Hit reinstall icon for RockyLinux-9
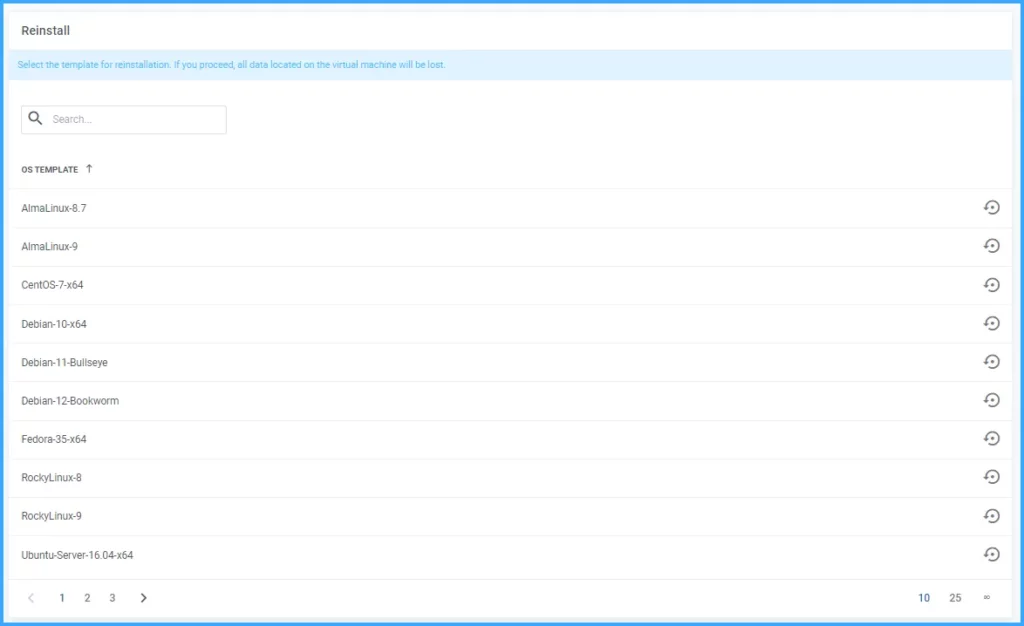Viewport: 1024px width, 626px height. pos(991,516)
